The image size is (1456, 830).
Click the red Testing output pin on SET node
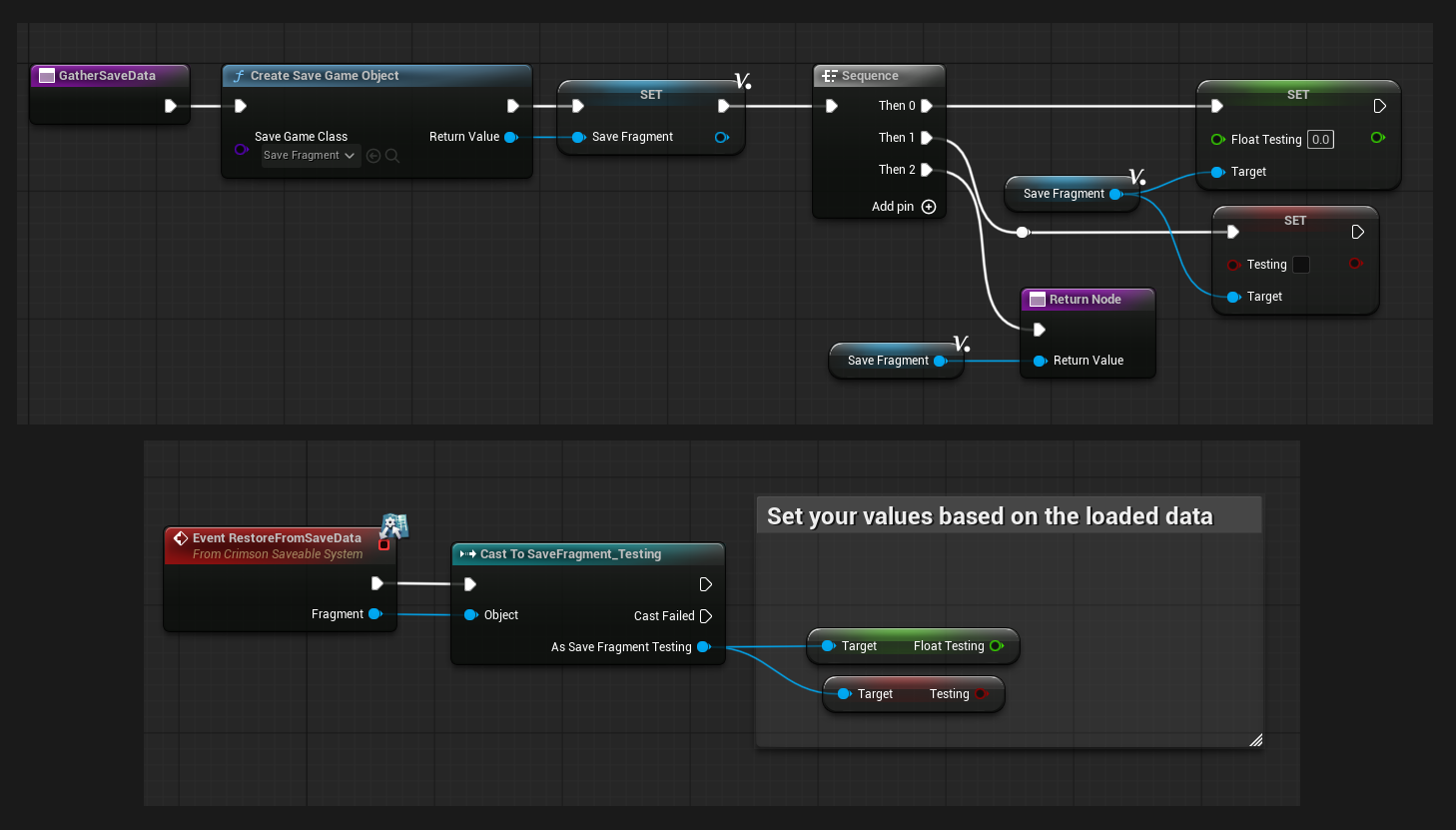click(x=1355, y=264)
